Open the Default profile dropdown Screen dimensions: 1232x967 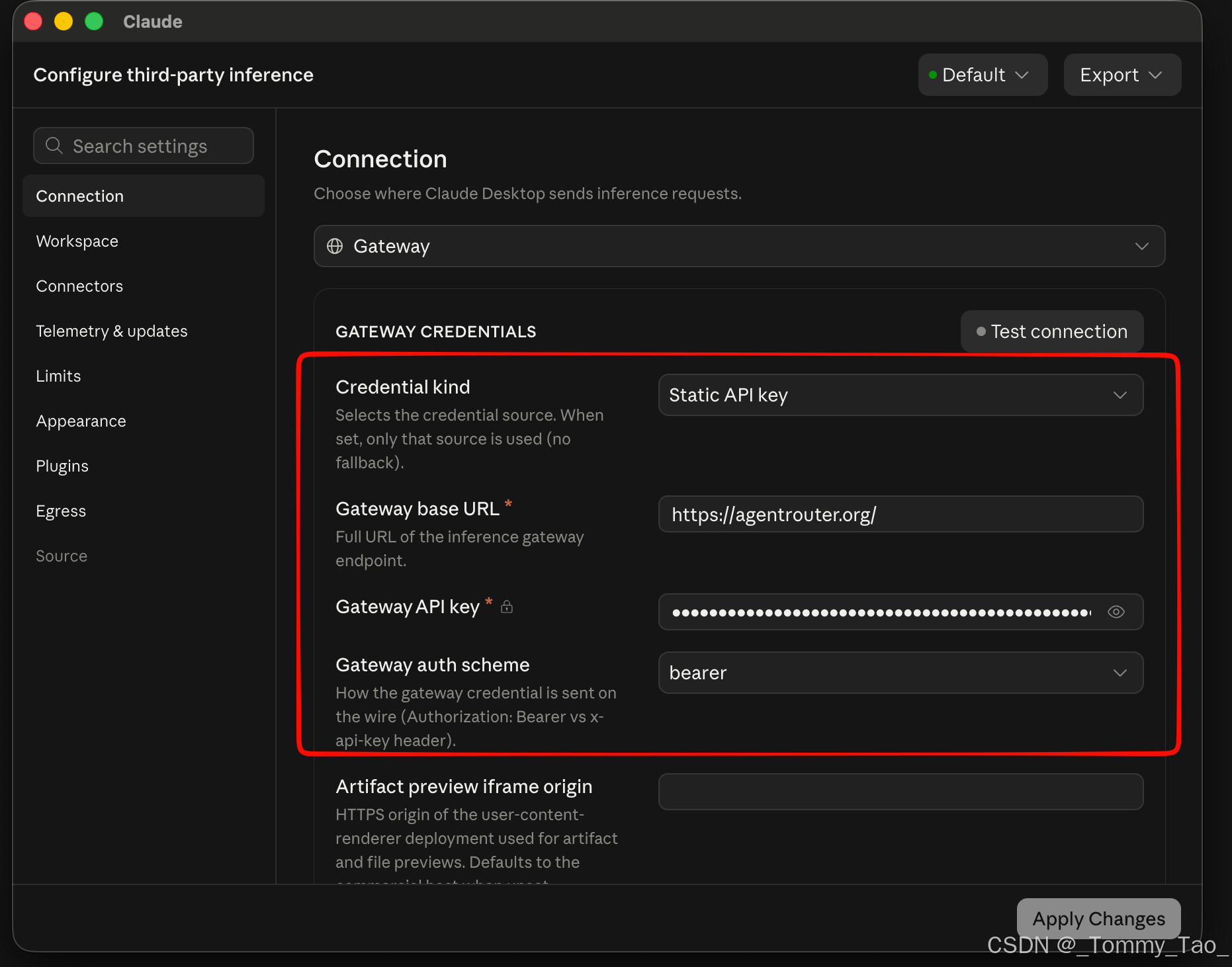[983, 75]
